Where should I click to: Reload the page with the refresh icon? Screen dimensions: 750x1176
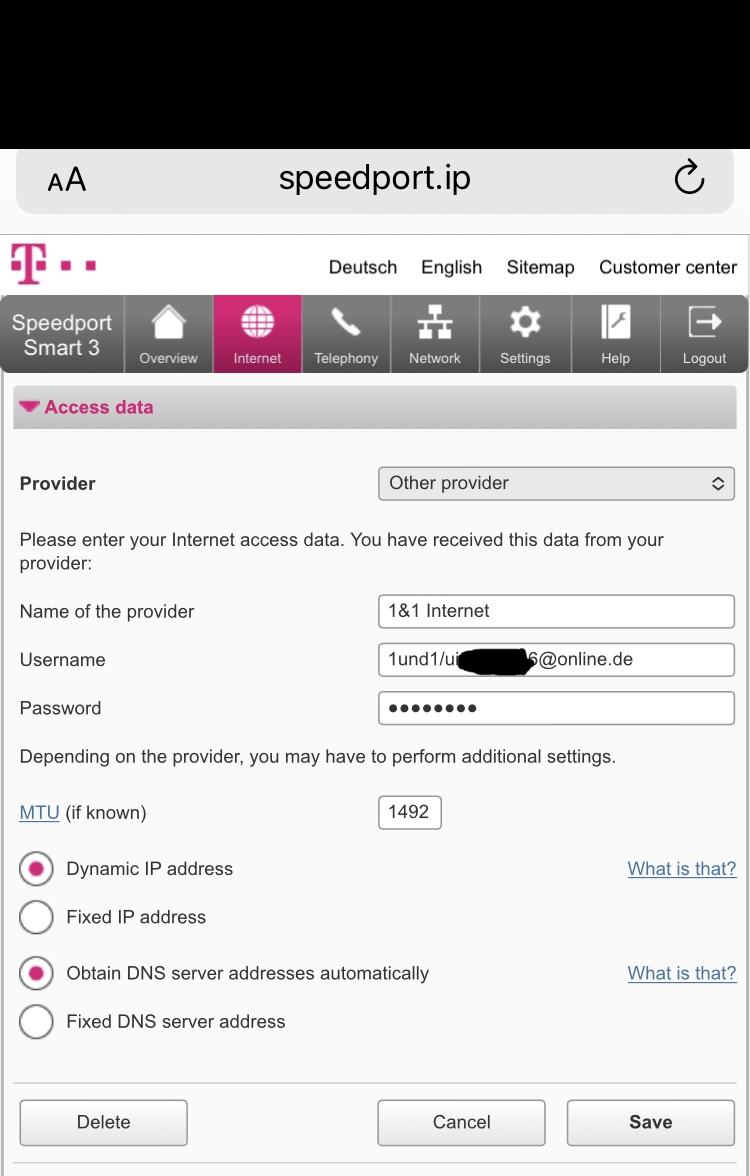pyautogui.click(x=689, y=179)
